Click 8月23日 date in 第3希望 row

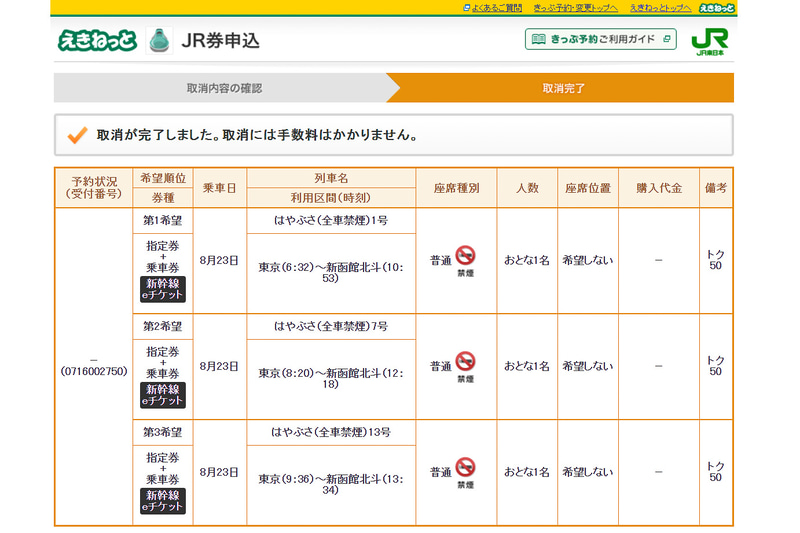pyautogui.click(x=219, y=472)
